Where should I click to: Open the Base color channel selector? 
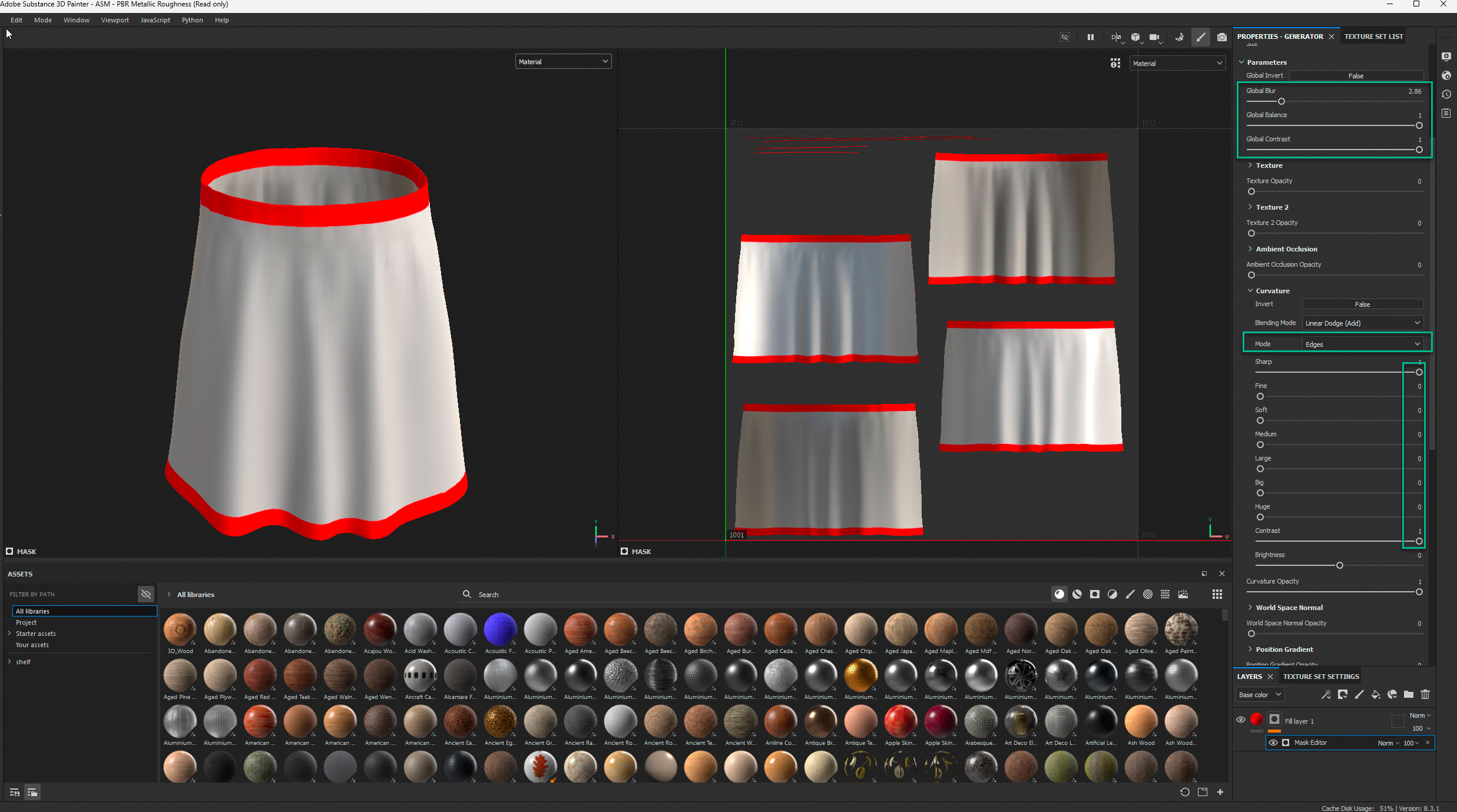(1259, 694)
